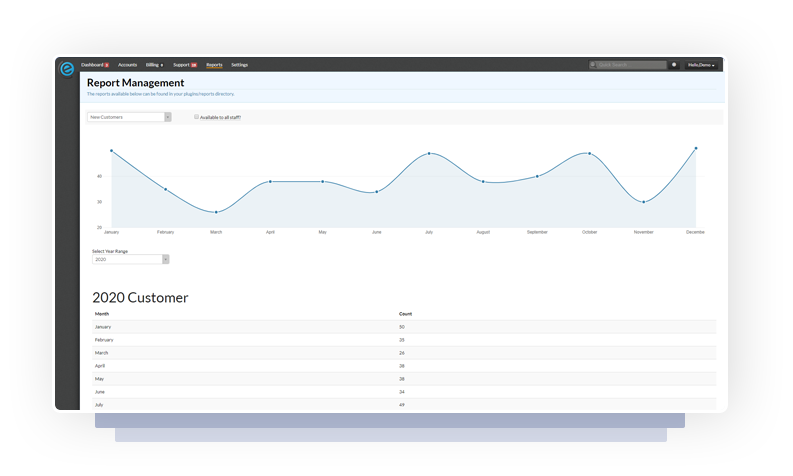793x476 pixels.
Task: Click 'October' axis label under chart
Action: [x=589, y=232]
